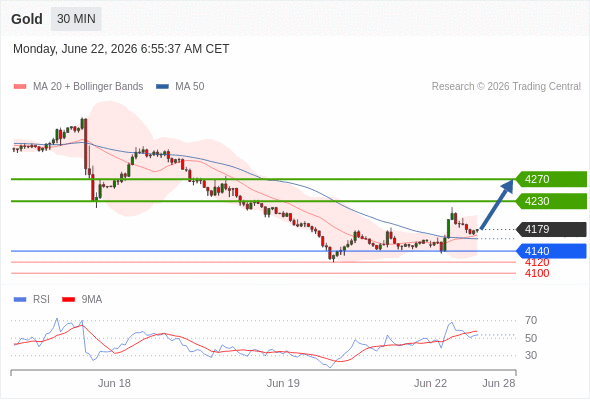Click the RSI 70 level label
590x400 pixels.
point(531,321)
